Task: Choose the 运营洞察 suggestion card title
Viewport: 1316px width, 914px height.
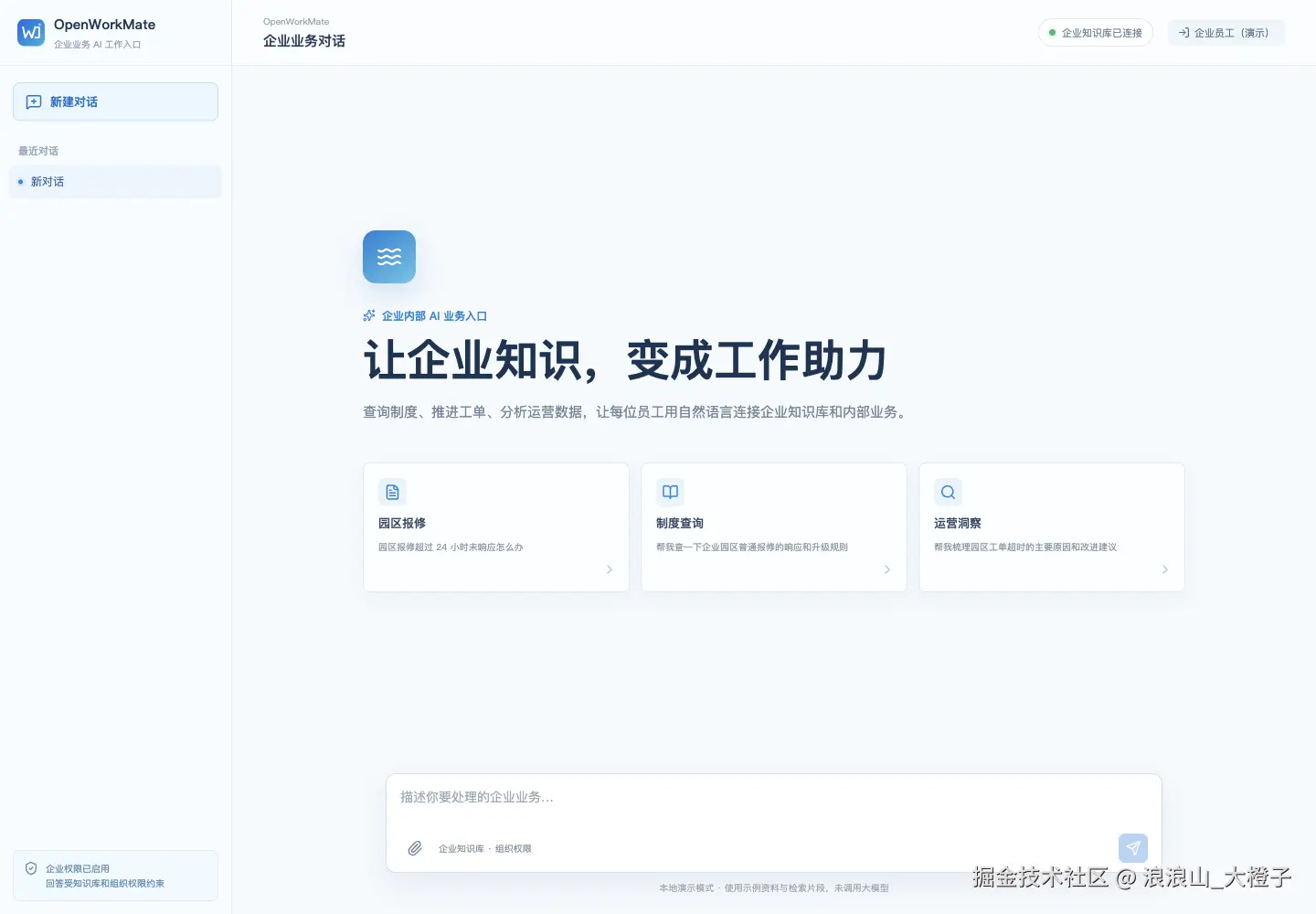Action: [x=958, y=524]
